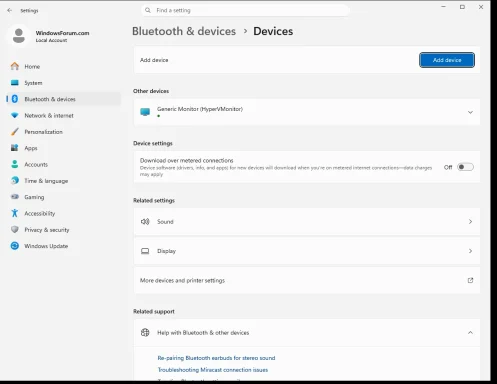Open Privacy & security page
Viewport: 497px width, 384px height.
[x=63, y=230]
